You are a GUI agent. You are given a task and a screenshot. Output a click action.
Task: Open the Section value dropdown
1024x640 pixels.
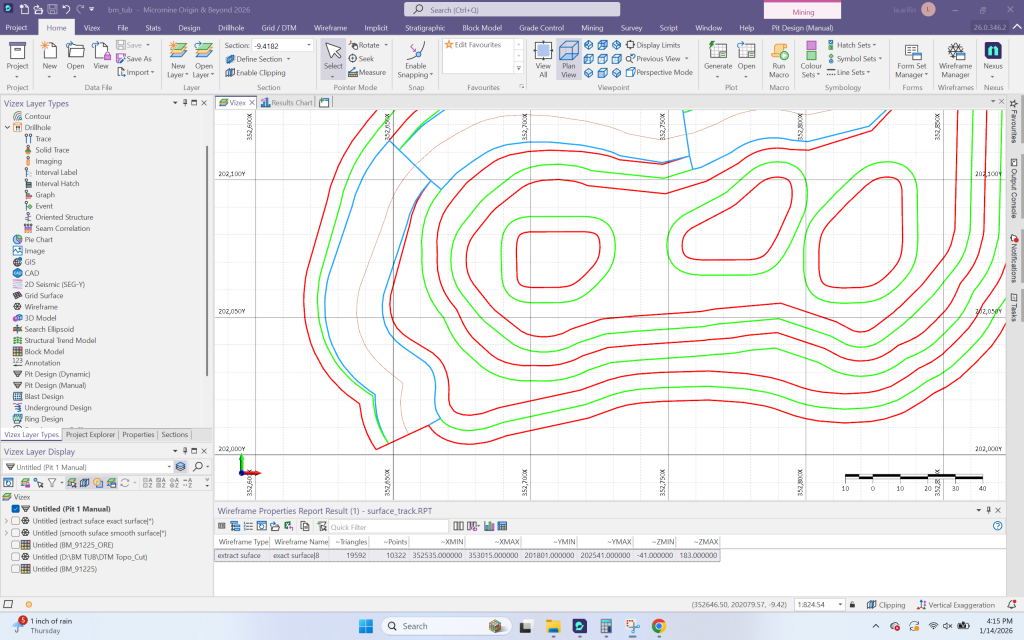click(309, 46)
